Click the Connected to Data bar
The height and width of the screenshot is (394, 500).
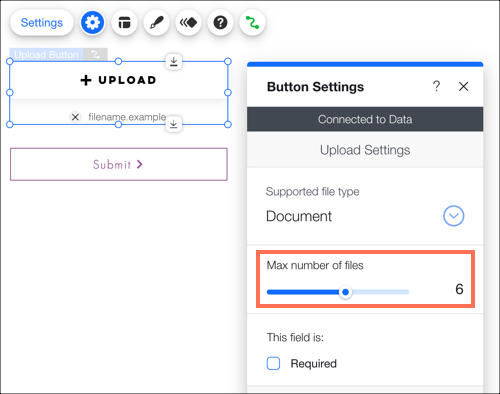[x=365, y=119]
